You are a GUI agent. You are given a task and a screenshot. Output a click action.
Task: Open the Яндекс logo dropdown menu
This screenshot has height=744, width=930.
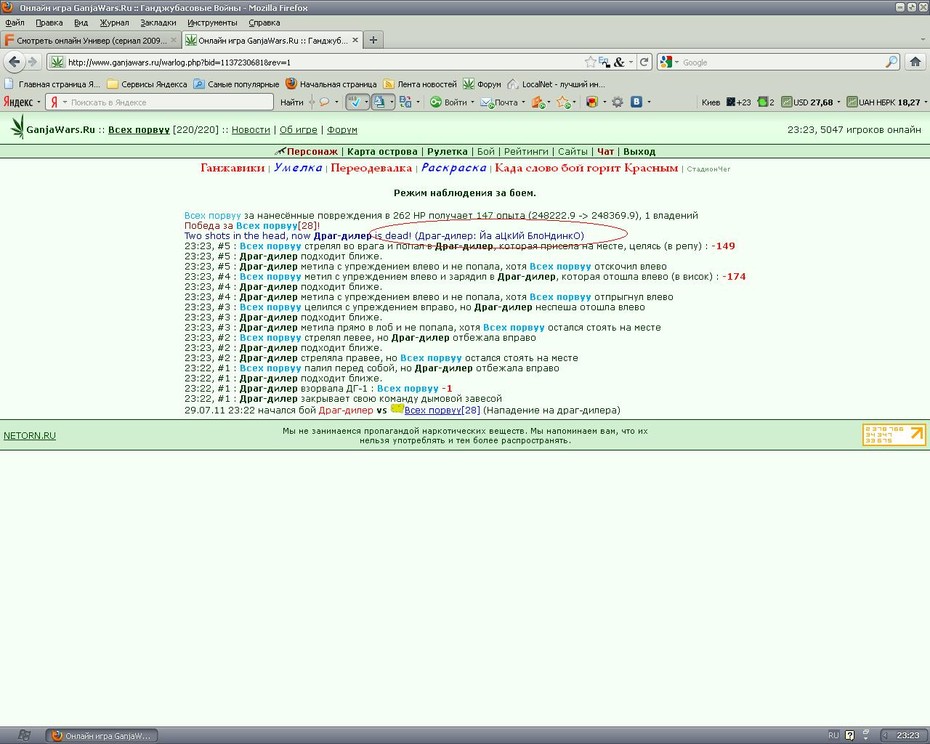point(21,102)
